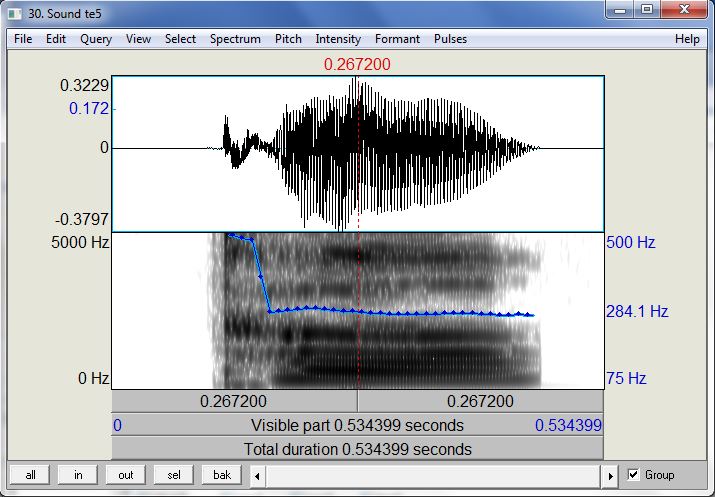Click the -0.3797 amplitude minimum label
This screenshot has width=715, height=497.
tap(82, 219)
